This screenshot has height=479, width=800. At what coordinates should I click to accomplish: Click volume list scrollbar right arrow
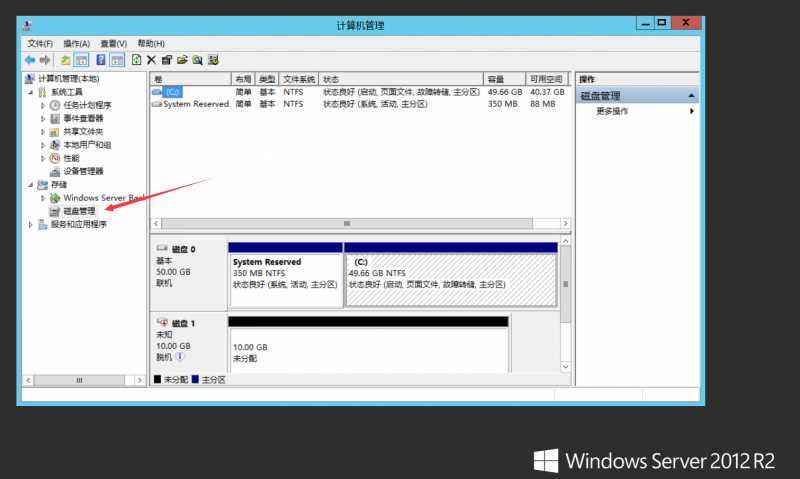pos(565,223)
